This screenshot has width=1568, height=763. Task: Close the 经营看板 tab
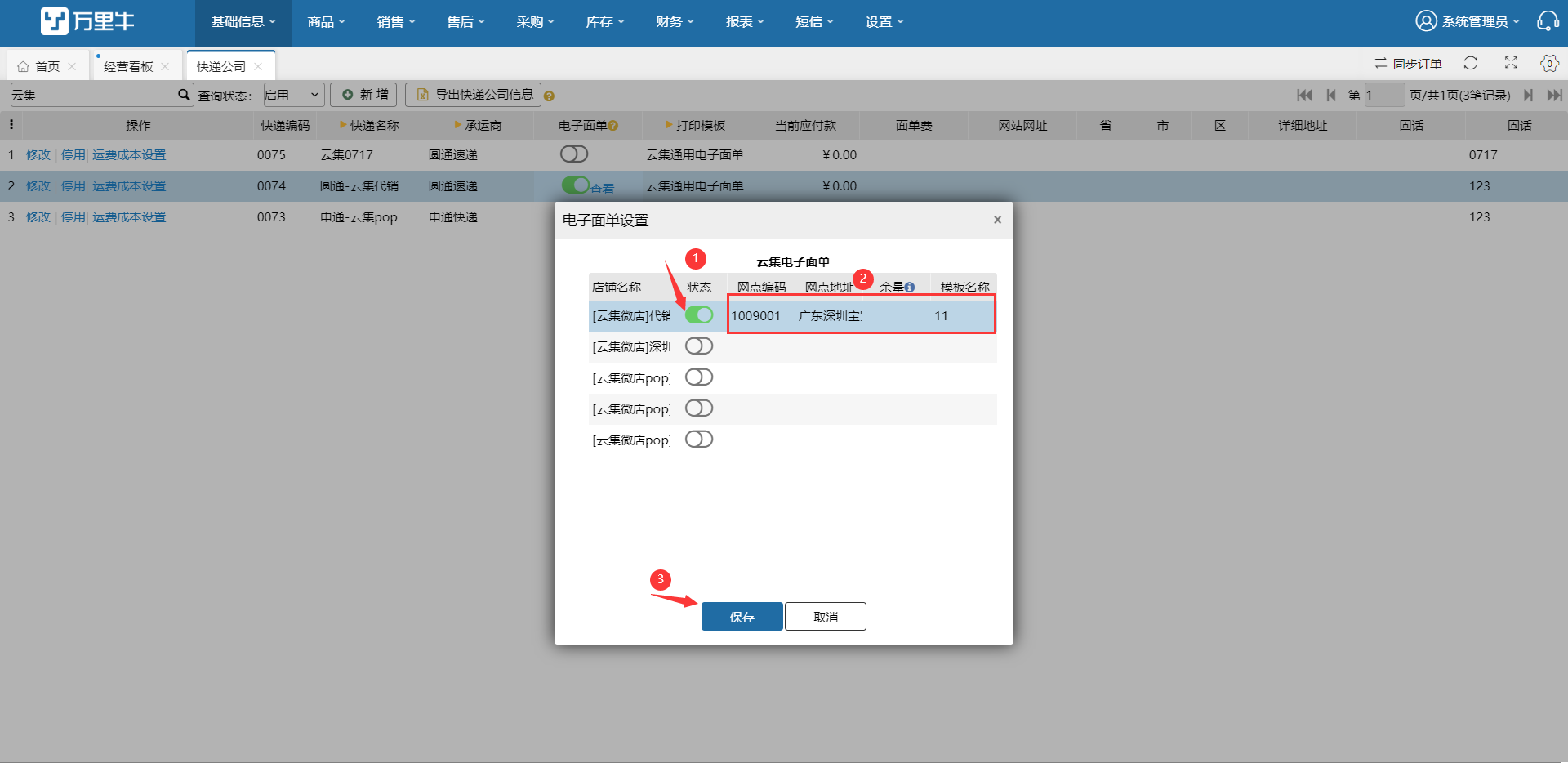click(x=165, y=67)
